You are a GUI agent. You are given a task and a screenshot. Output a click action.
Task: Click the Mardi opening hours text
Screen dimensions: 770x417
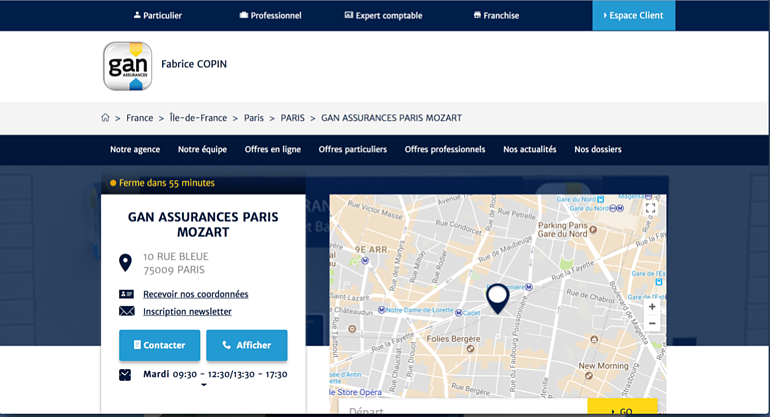coord(215,374)
